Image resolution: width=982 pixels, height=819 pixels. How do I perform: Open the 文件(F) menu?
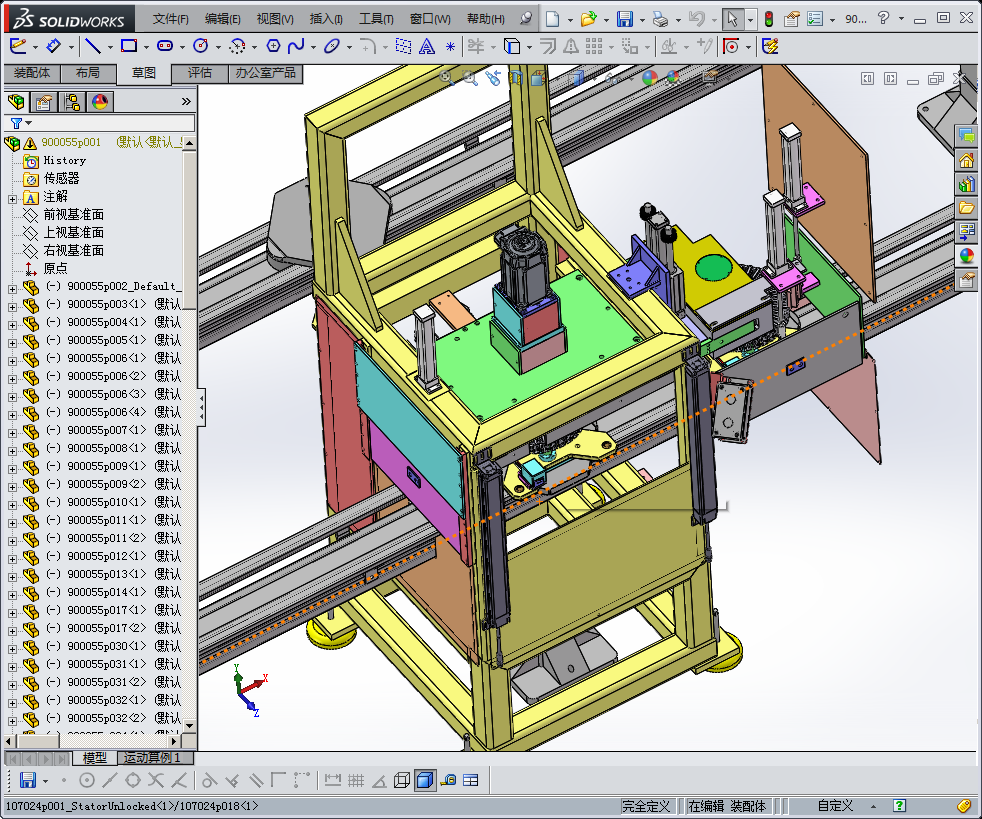click(x=170, y=19)
